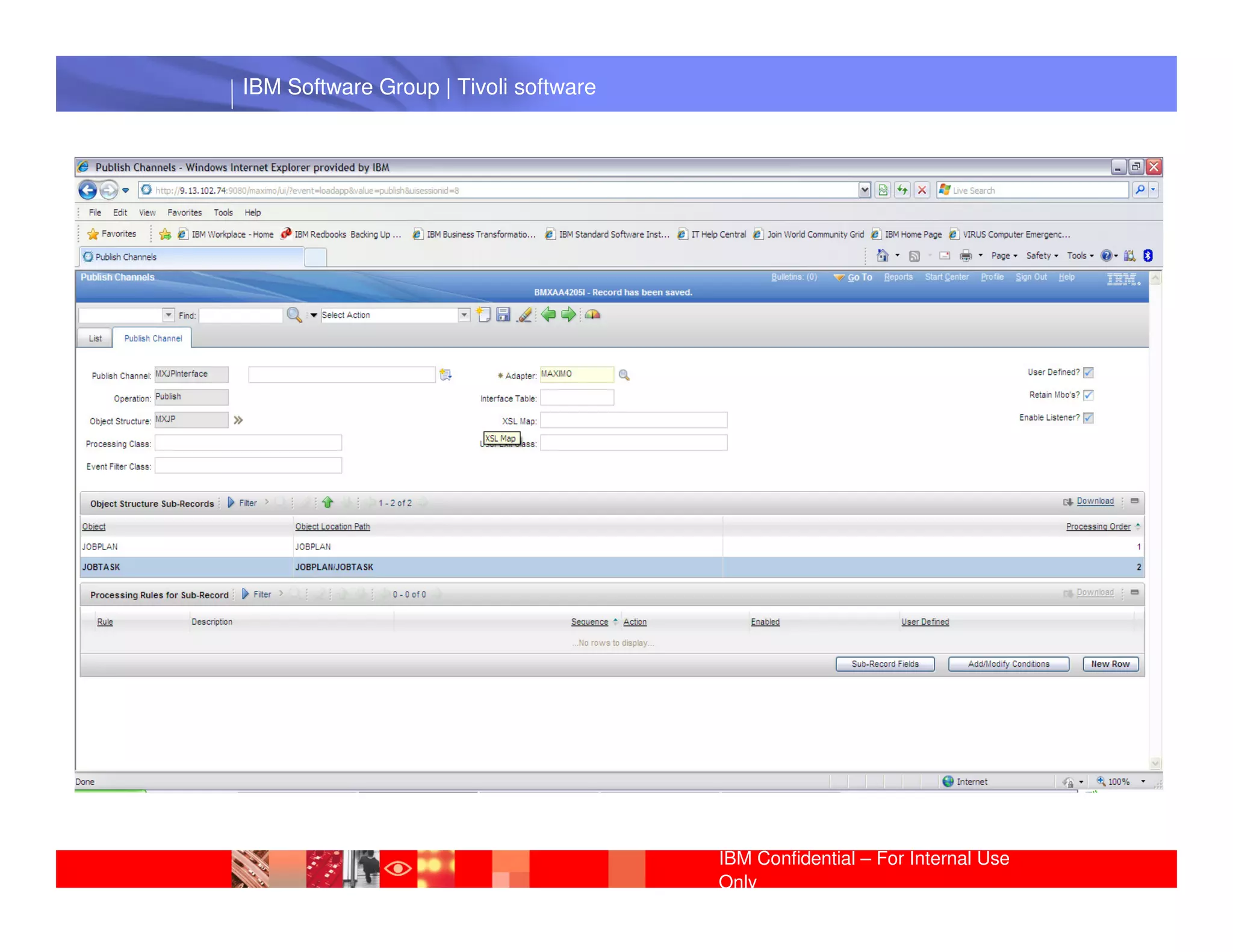The image size is (1233, 952).
Task: Open the query dropdown left of Find
Action: [169, 315]
